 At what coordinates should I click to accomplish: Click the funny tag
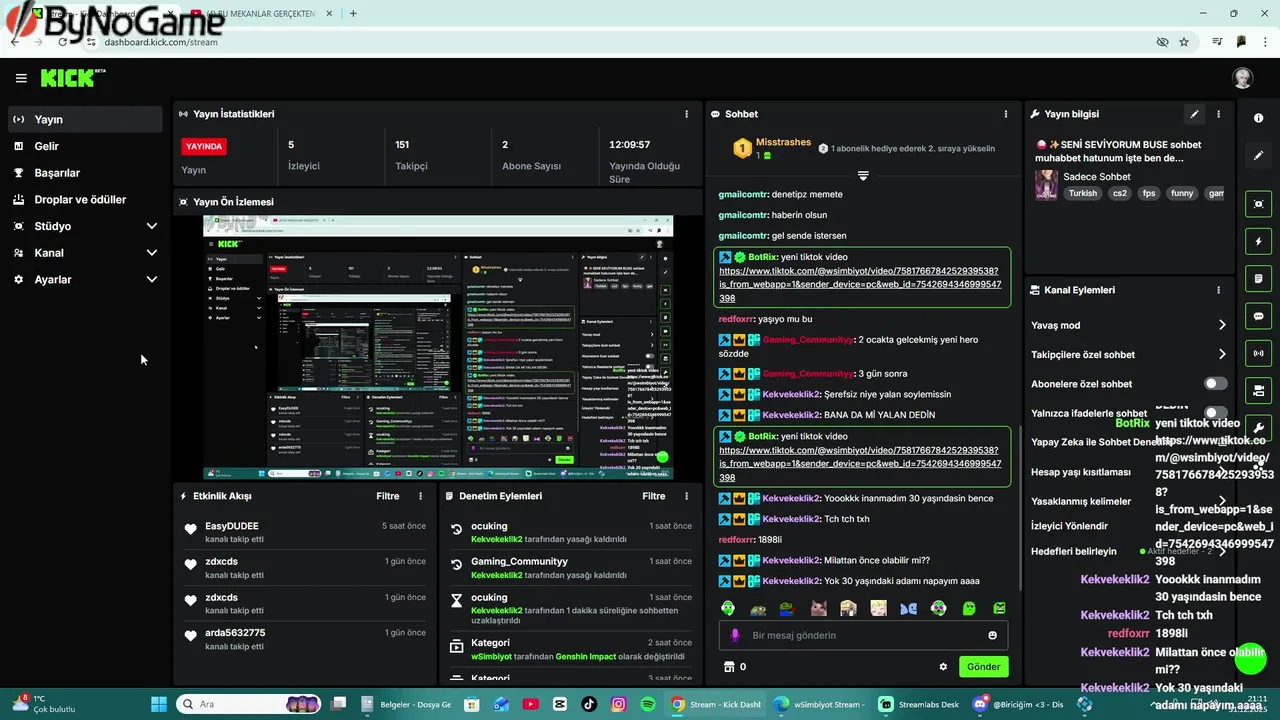1182,193
